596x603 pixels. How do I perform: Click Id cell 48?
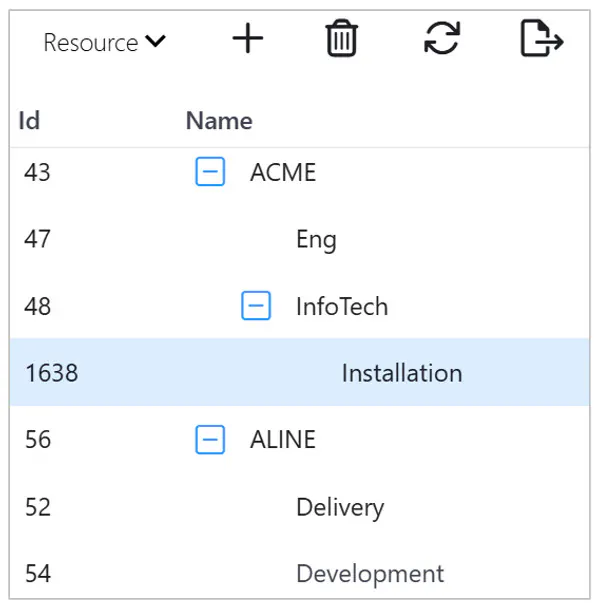click(37, 306)
